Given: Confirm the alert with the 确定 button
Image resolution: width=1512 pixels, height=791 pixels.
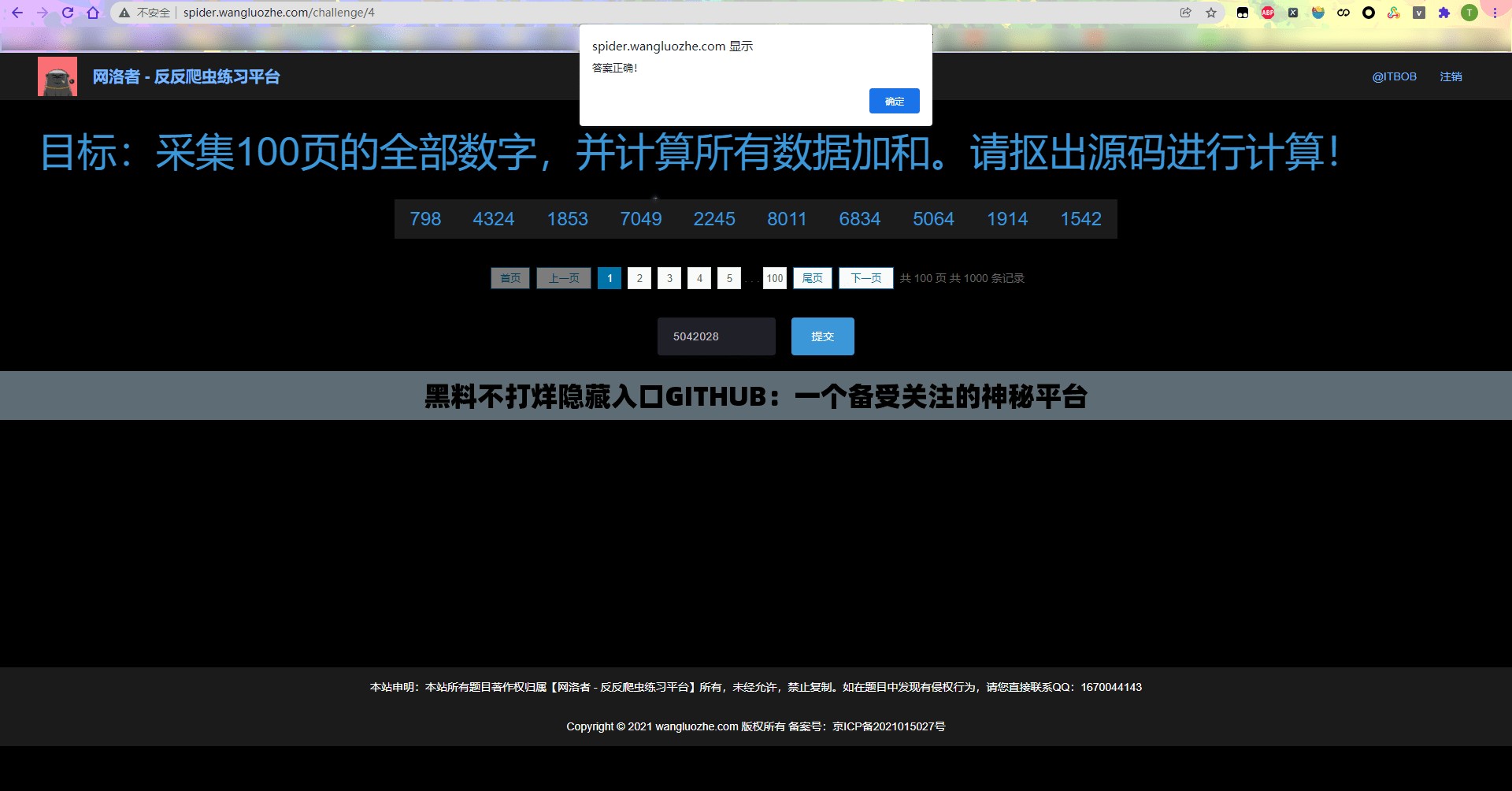Looking at the screenshot, I should (894, 101).
